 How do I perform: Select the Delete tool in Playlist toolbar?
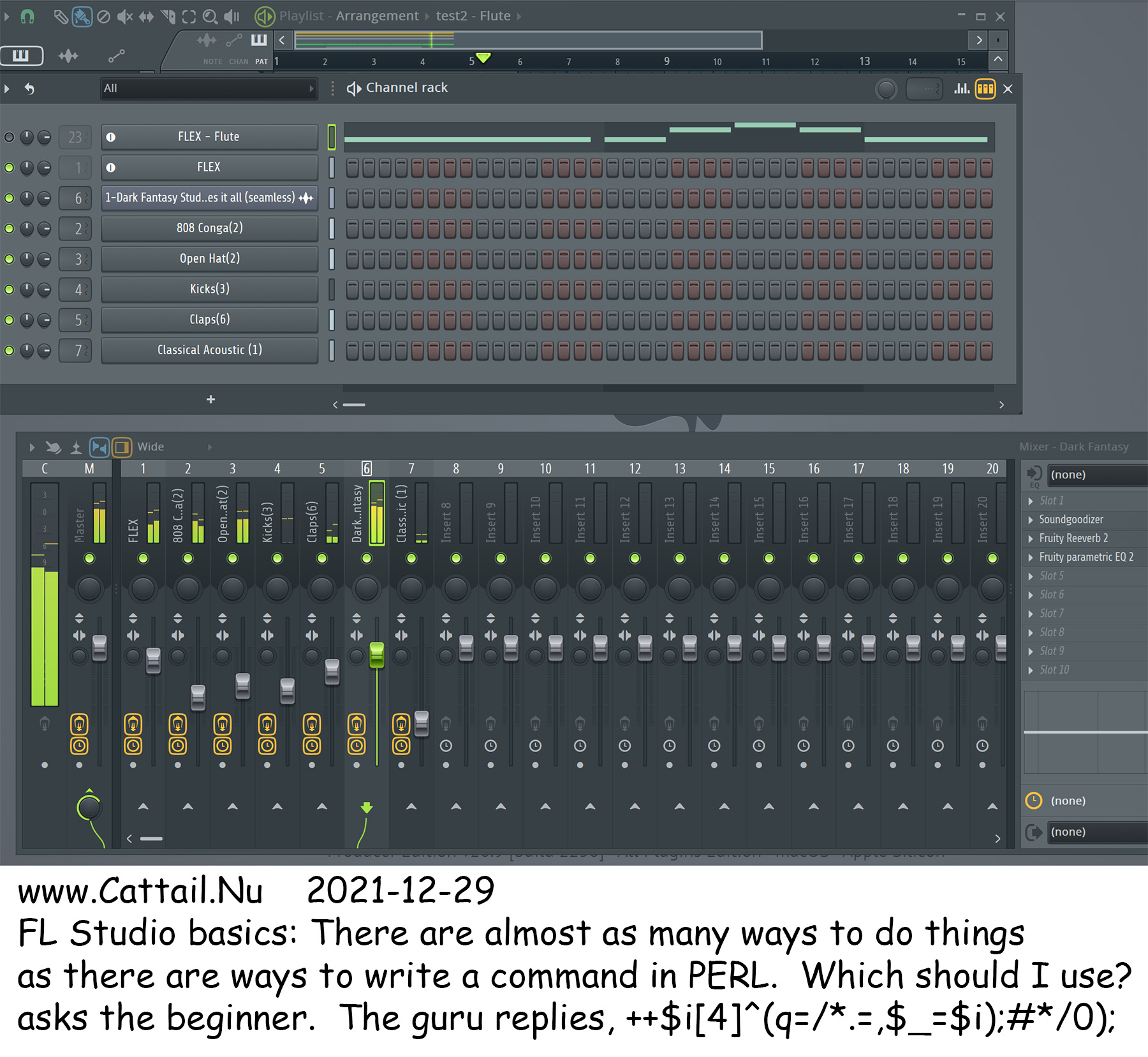click(103, 17)
